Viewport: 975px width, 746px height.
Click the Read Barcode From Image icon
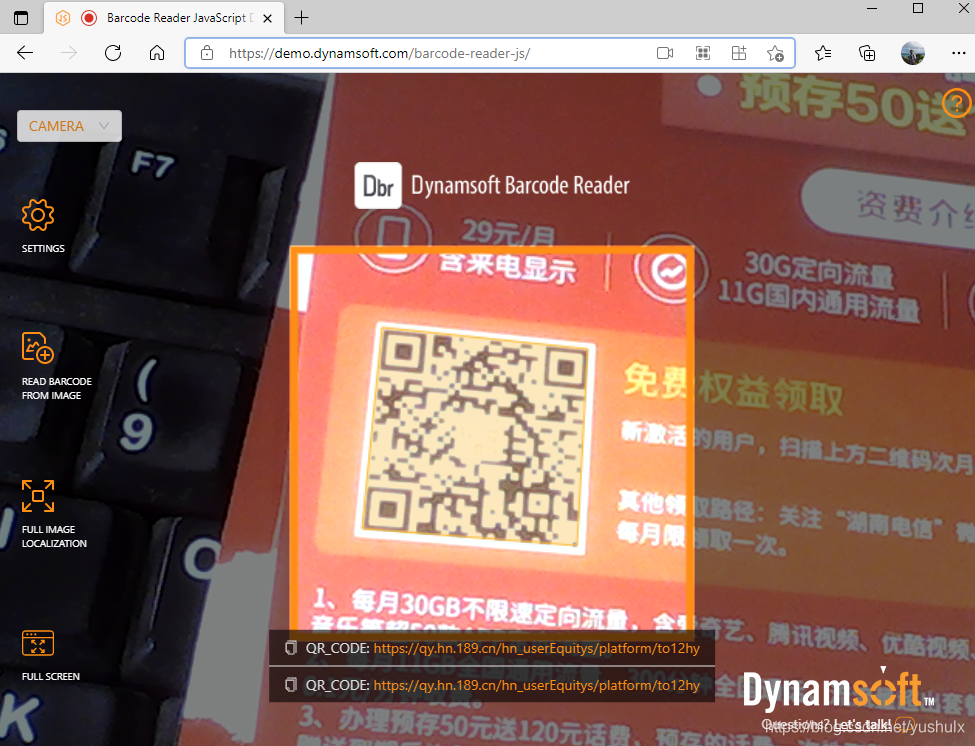(x=38, y=348)
